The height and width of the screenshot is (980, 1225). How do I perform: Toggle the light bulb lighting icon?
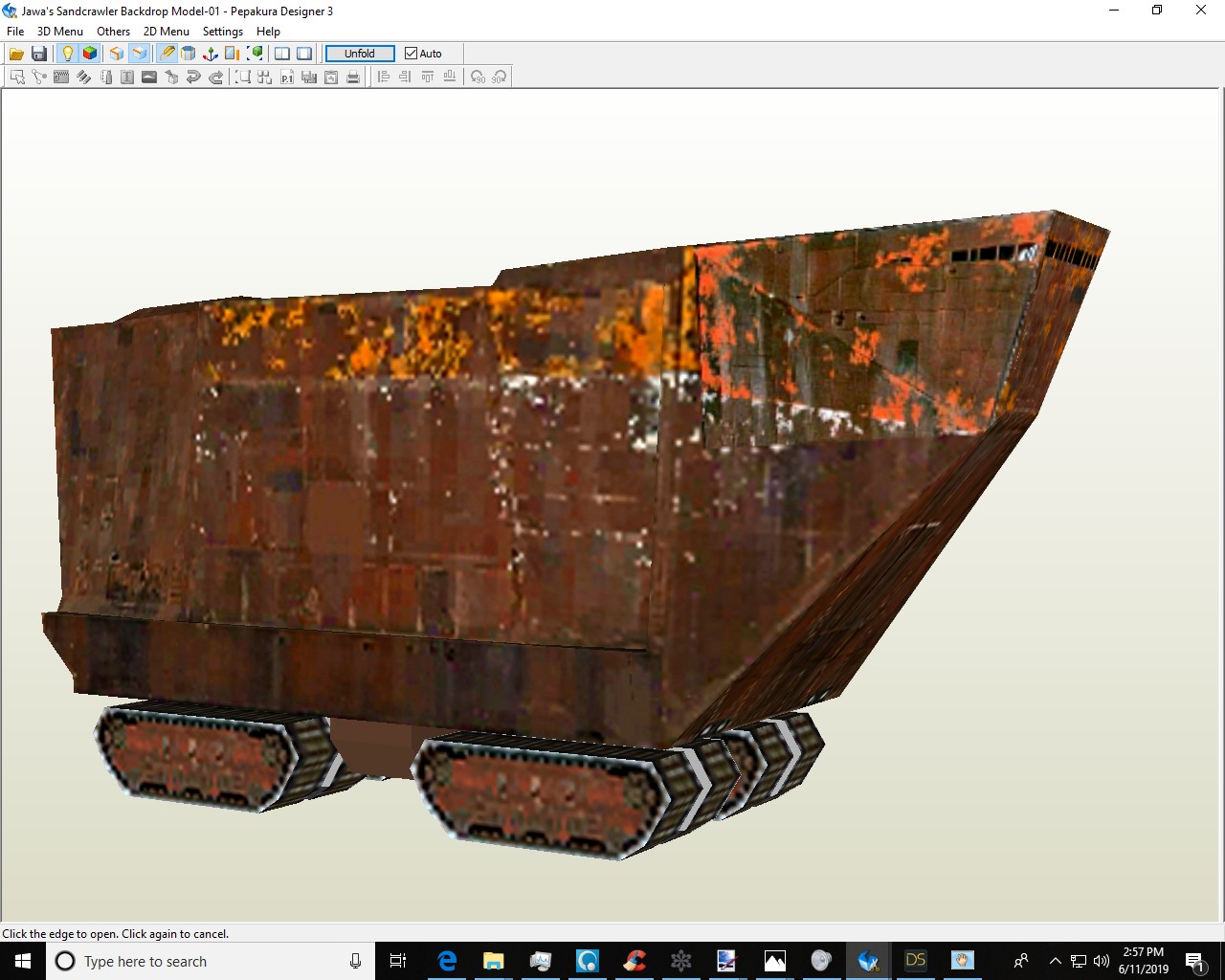(x=67, y=54)
